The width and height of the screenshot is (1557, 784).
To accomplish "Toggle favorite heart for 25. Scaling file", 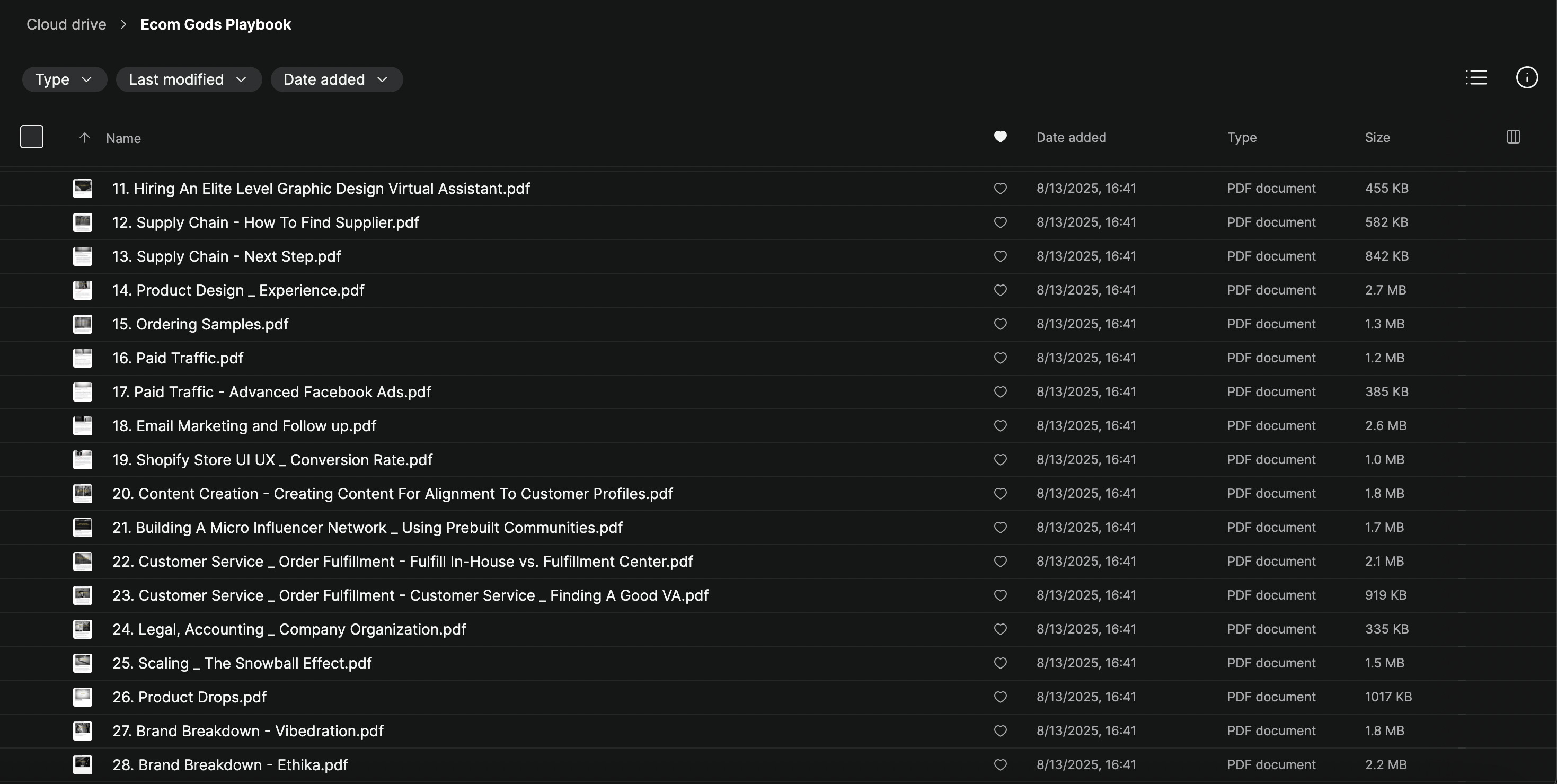I will (x=1001, y=663).
